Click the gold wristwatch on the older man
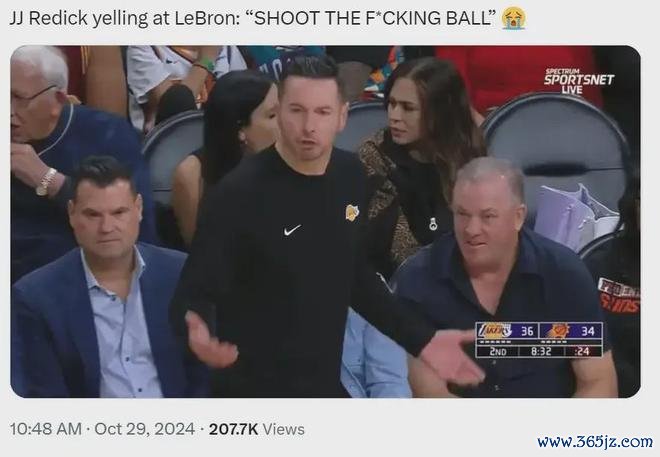This screenshot has height=457, width=660. [46, 182]
